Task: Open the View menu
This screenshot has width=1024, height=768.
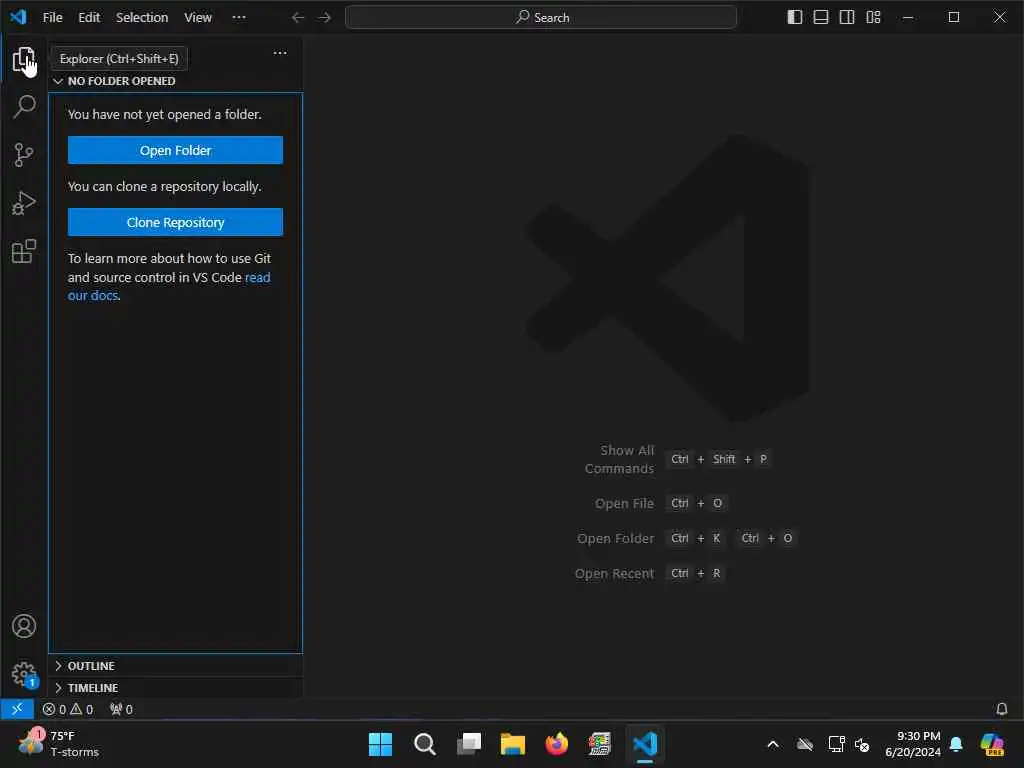Action: point(198,18)
